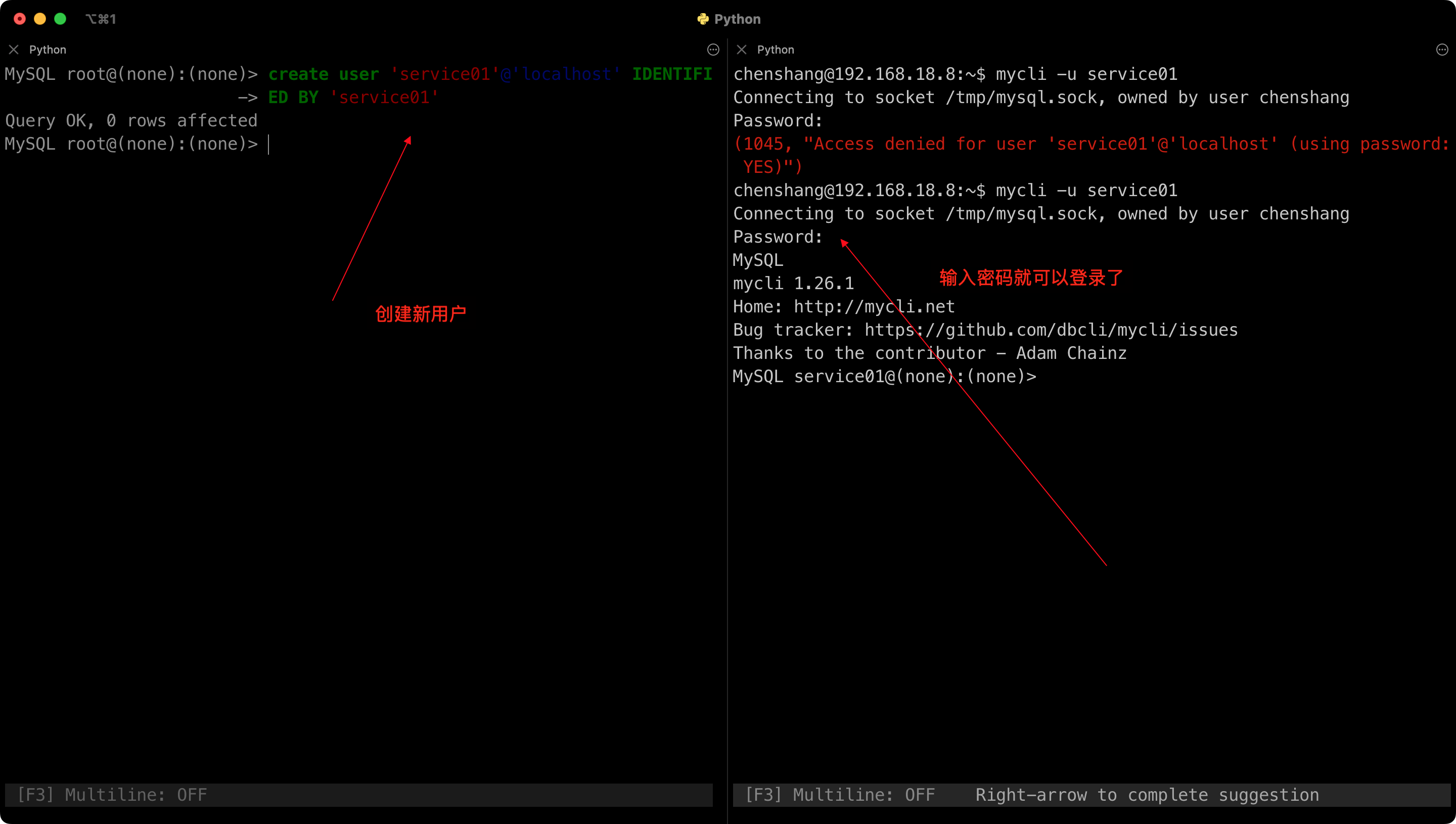Click the Python icon in title bar
1456x824 pixels.
point(703,19)
